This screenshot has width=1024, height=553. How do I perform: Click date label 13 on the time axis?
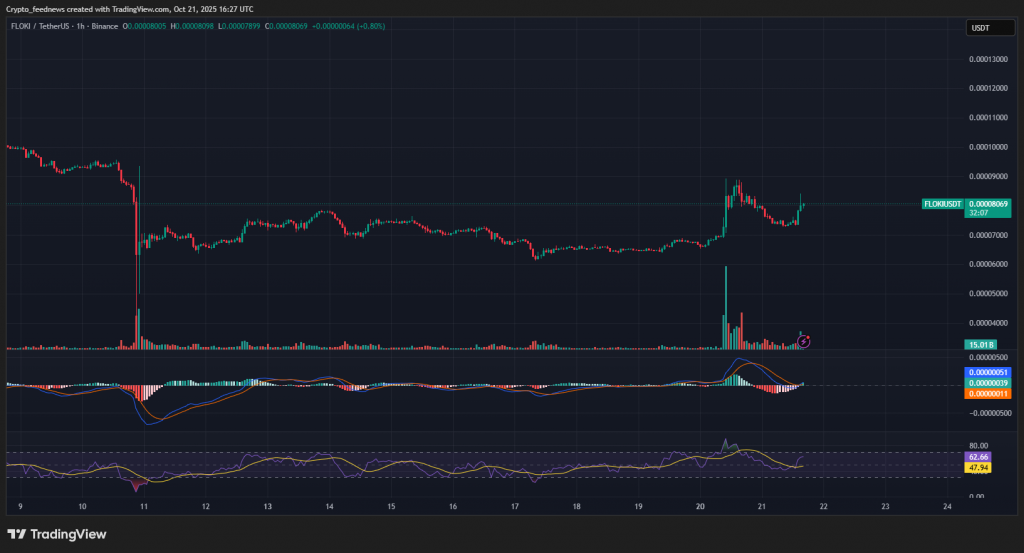pyautogui.click(x=268, y=507)
